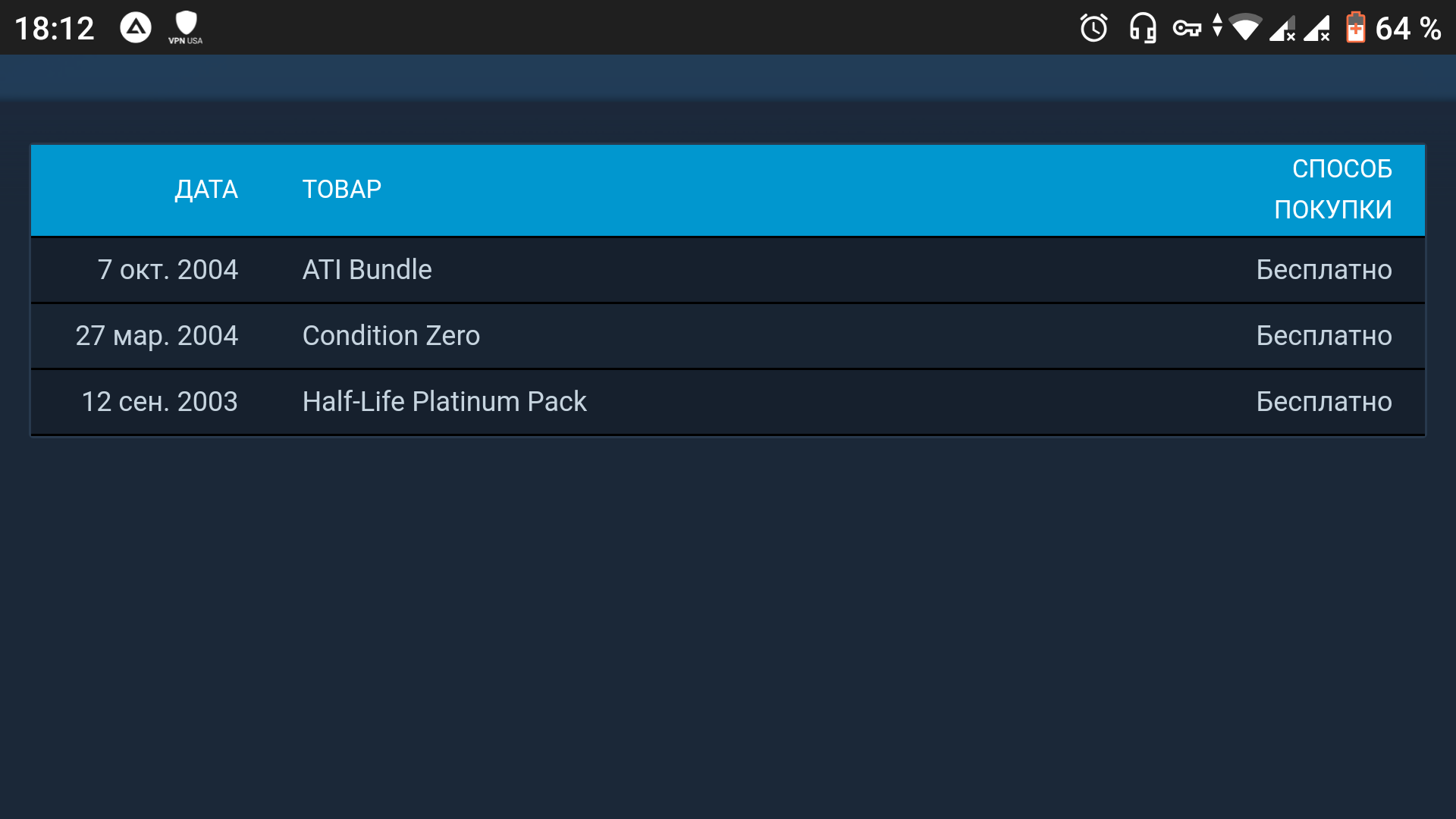Tap the Wi-Fi signal icon
1456x819 pixels.
coord(1244,27)
